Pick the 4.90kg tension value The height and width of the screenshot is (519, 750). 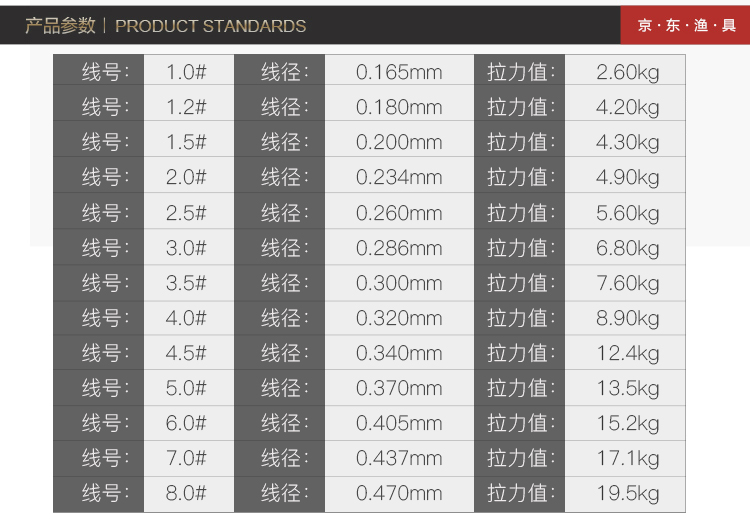[x=628, y=178]
